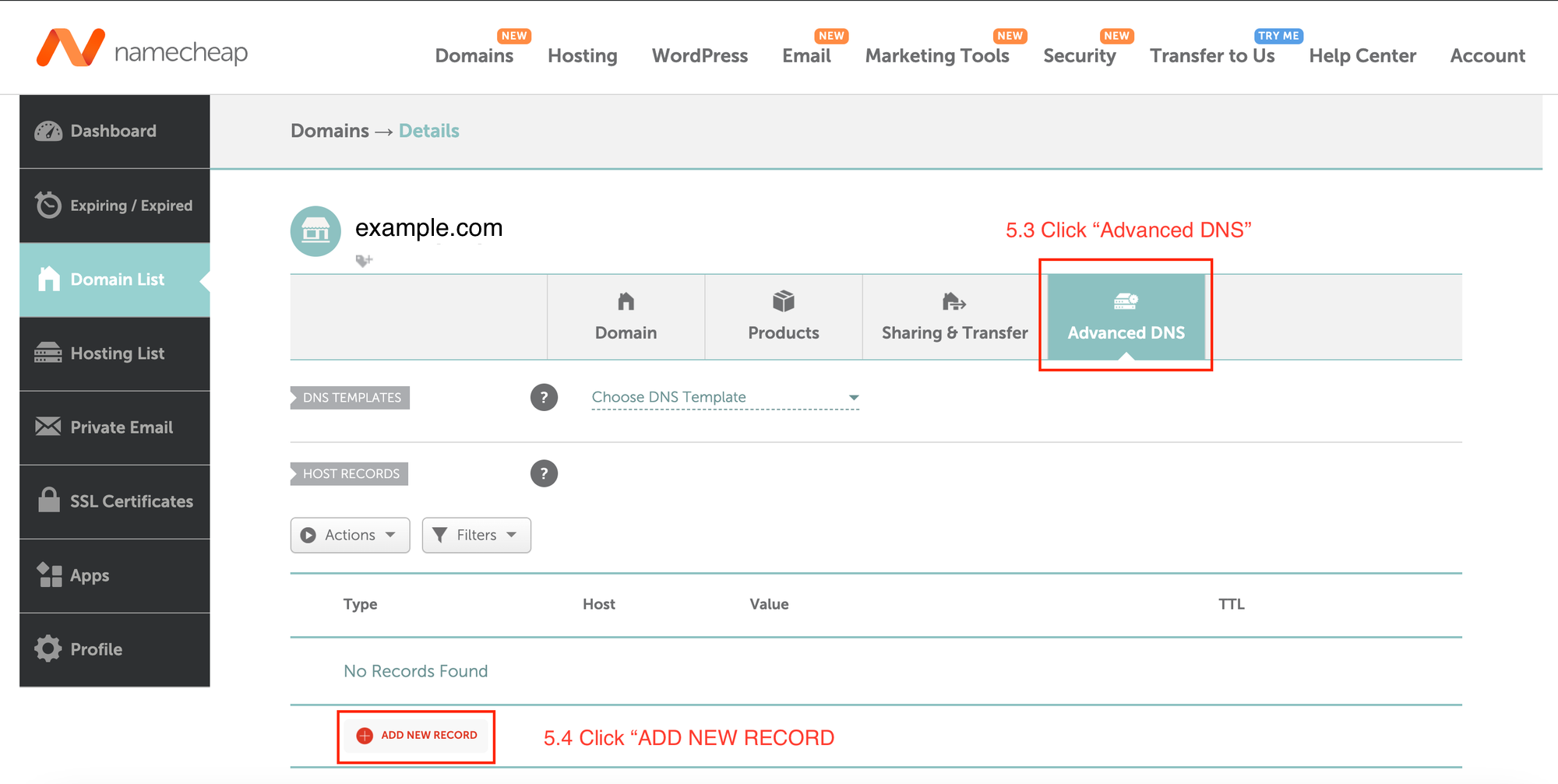Switch to the Sharing & Transfer tab
This screenshot has width=1558, height=784.
tap(954, 317)
